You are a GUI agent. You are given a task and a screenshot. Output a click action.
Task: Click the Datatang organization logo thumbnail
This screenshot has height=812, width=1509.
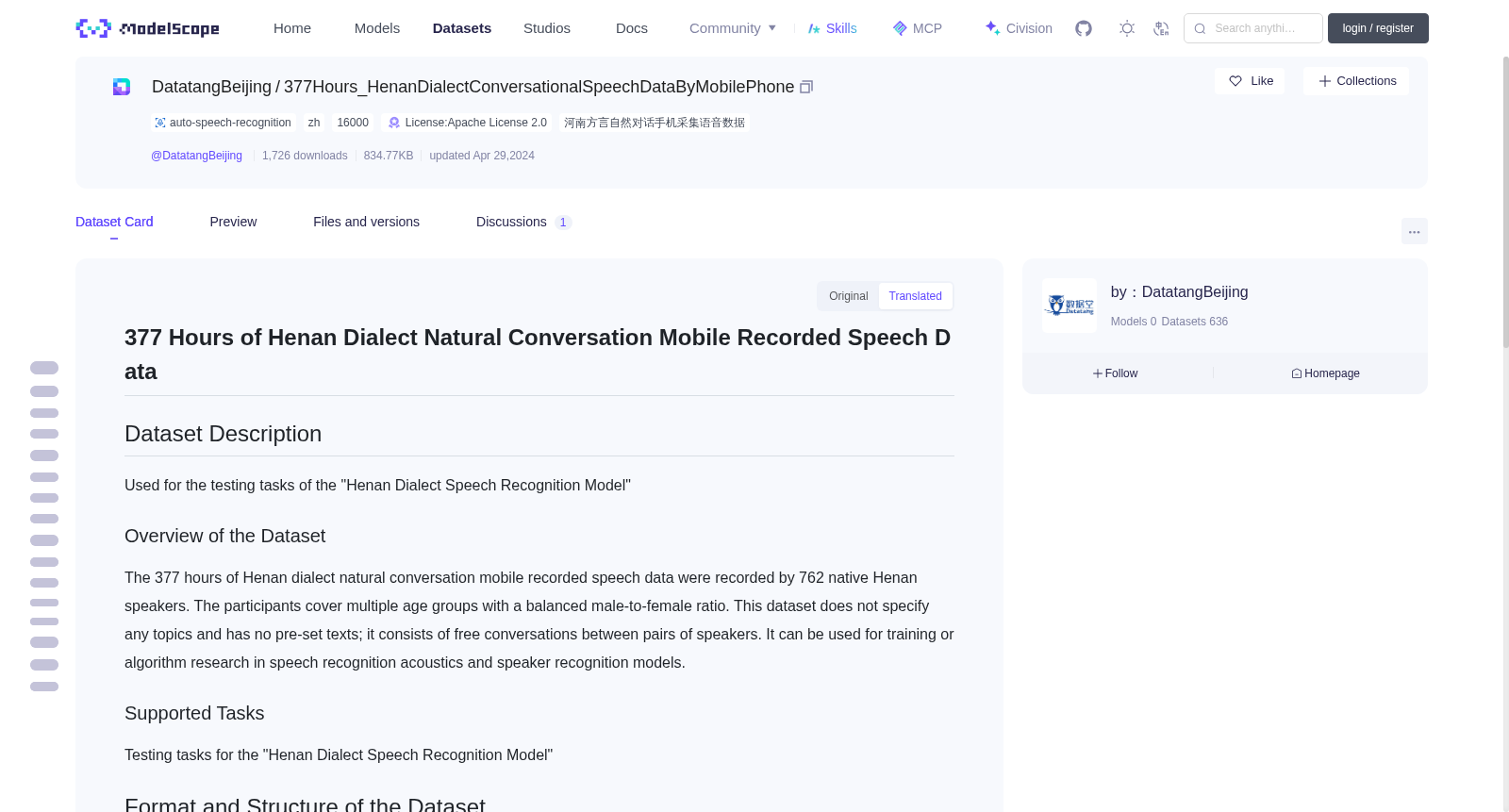(1070, 306)
